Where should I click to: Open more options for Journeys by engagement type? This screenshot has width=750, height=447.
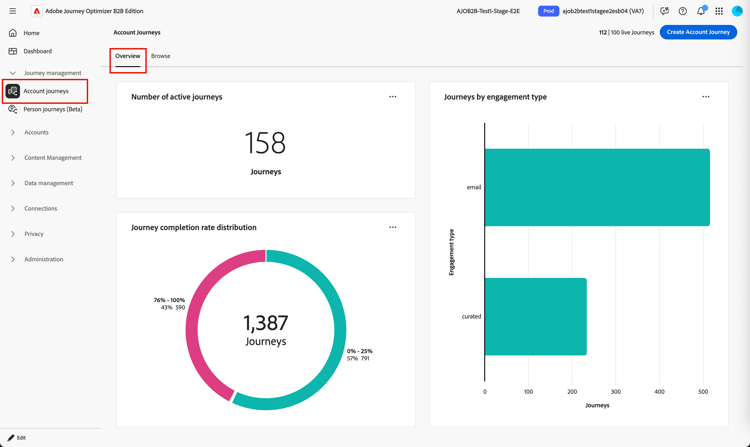(x=706, y=97)
